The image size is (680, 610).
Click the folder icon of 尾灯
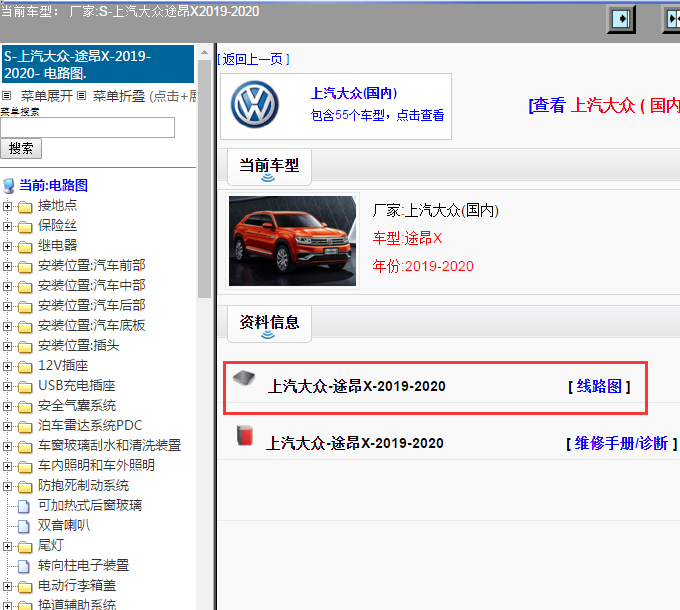tap(25, 547)
